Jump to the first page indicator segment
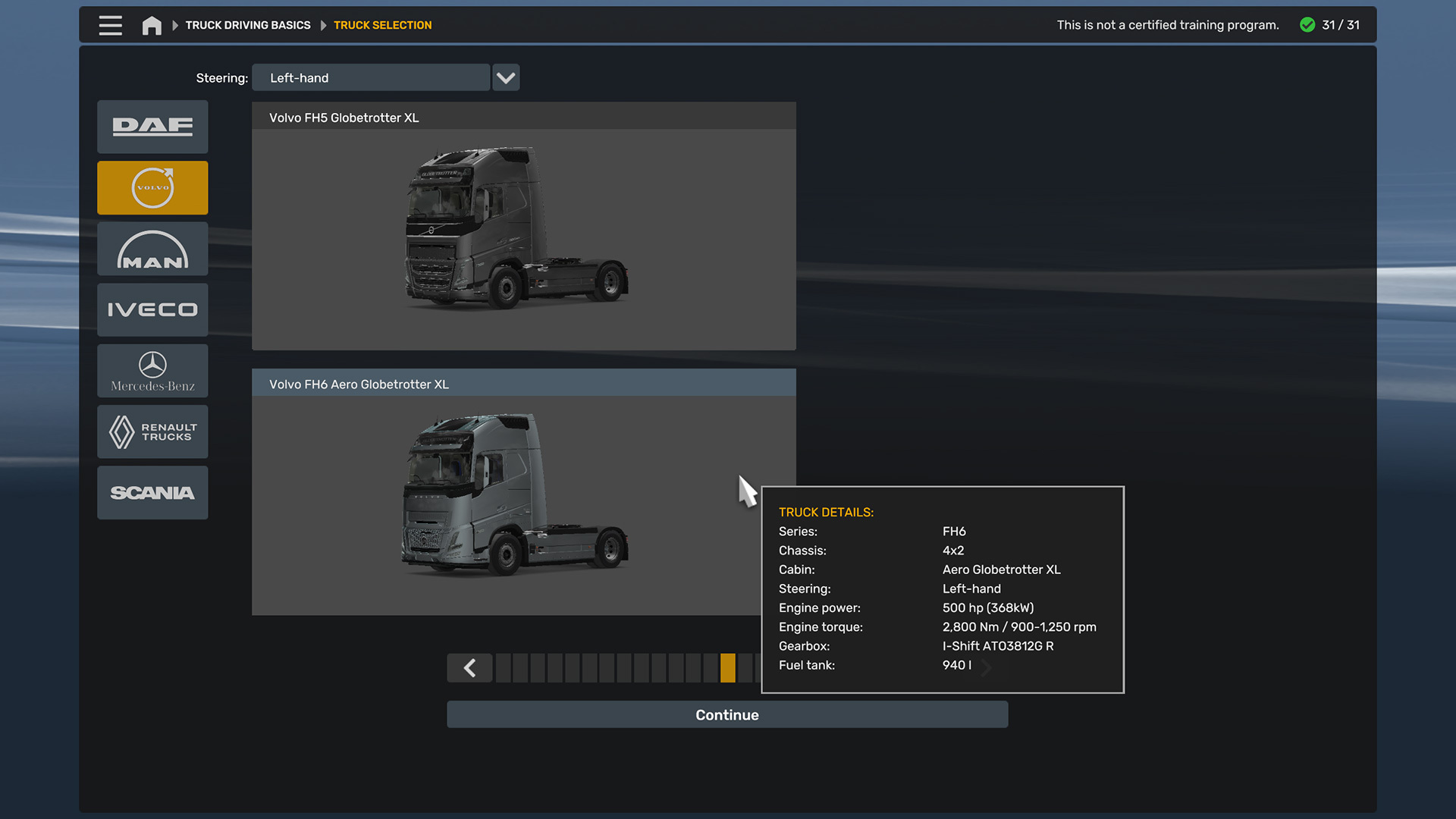 503,668
